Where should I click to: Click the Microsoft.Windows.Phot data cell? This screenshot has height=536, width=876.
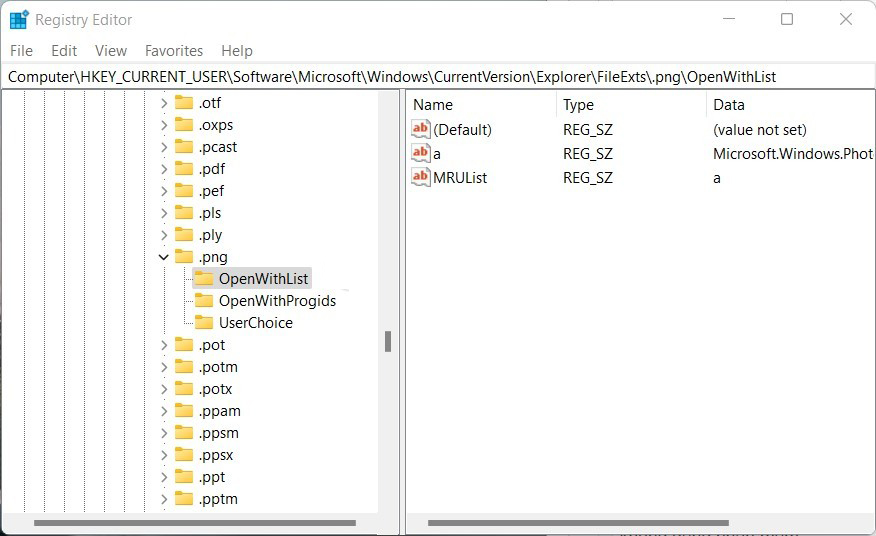793,154
